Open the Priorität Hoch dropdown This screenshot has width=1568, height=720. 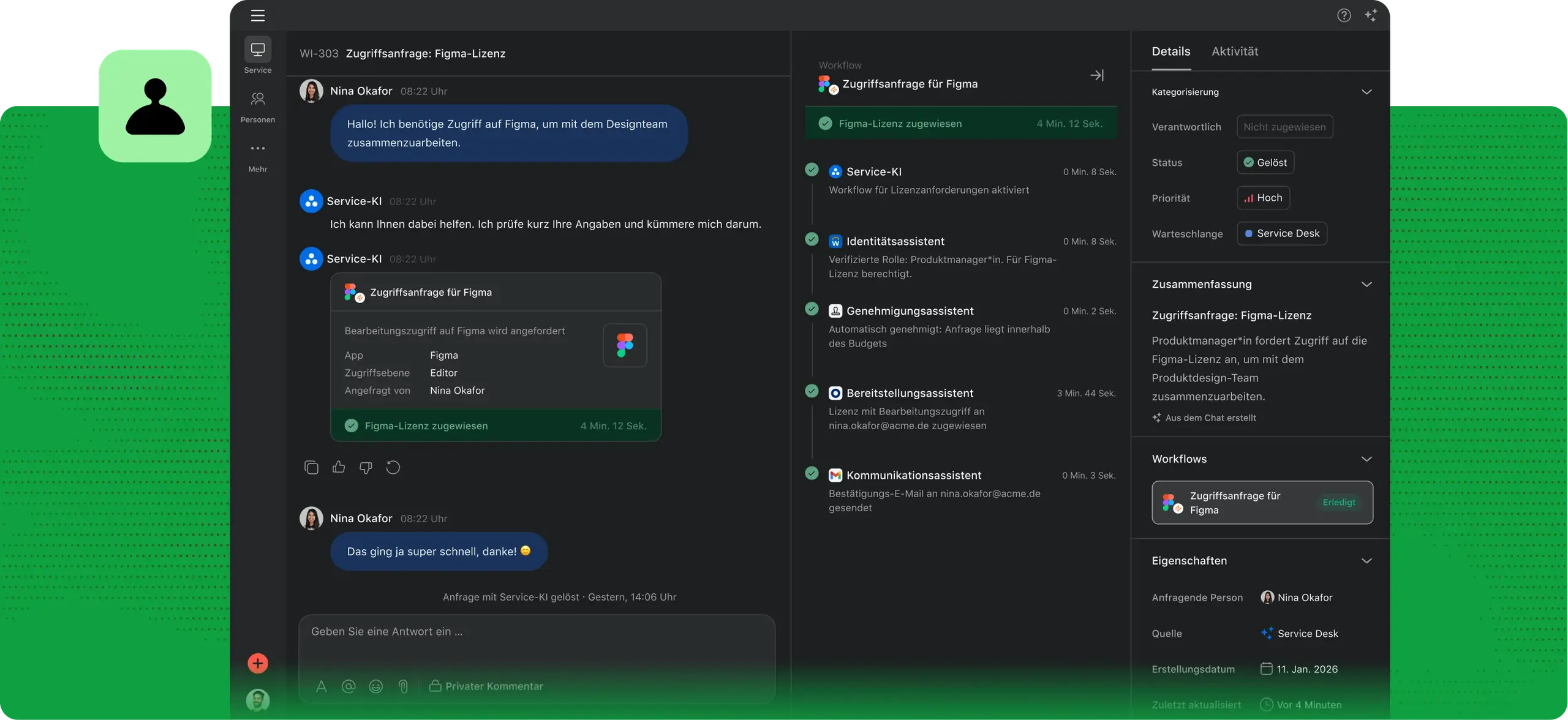[1263, 198]
